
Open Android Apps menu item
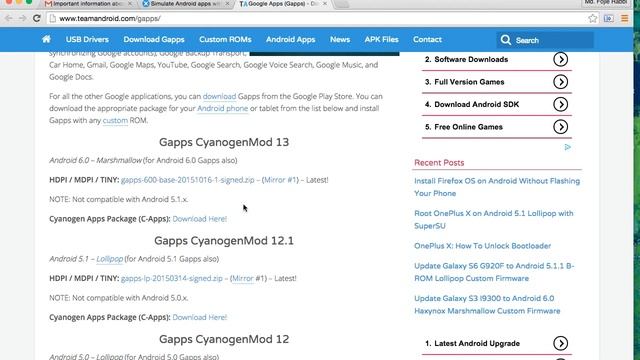click(x=291, y=40)
